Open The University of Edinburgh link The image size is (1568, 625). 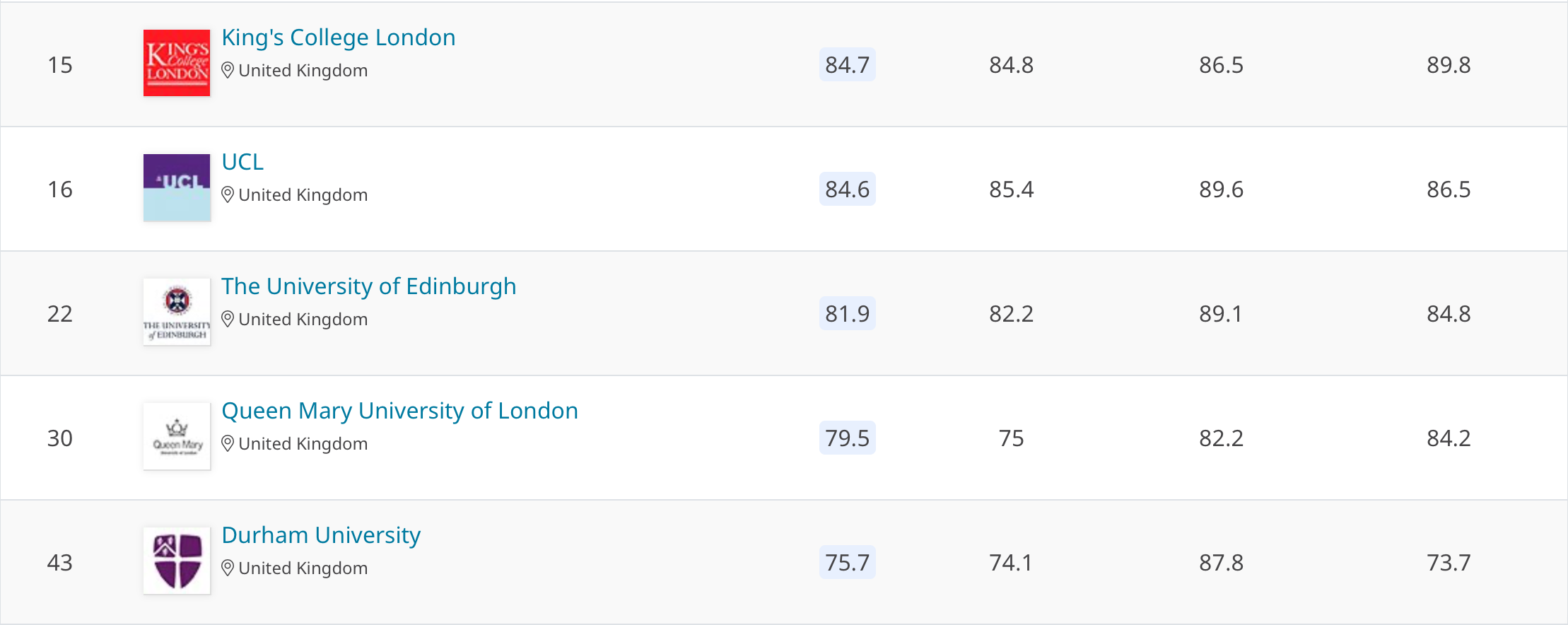click(x=368, y=286)
